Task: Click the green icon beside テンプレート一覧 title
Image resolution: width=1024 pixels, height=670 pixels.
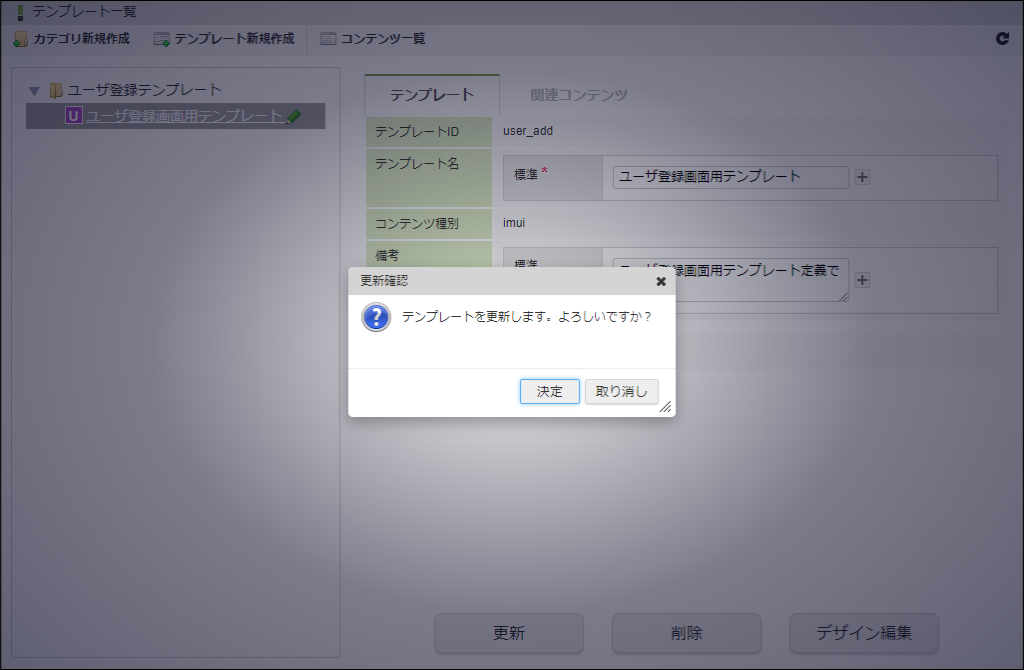Action: tap(20, 12)
